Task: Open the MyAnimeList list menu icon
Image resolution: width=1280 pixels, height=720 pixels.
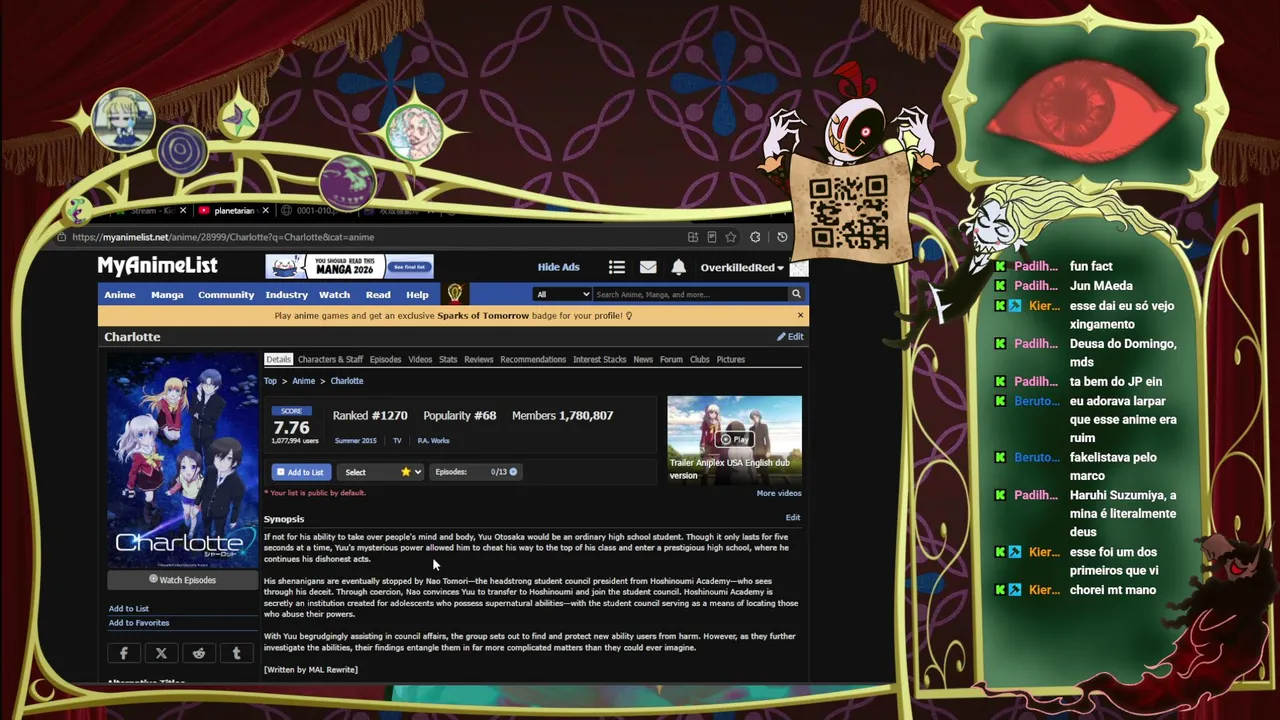Action: pos(616,267)
